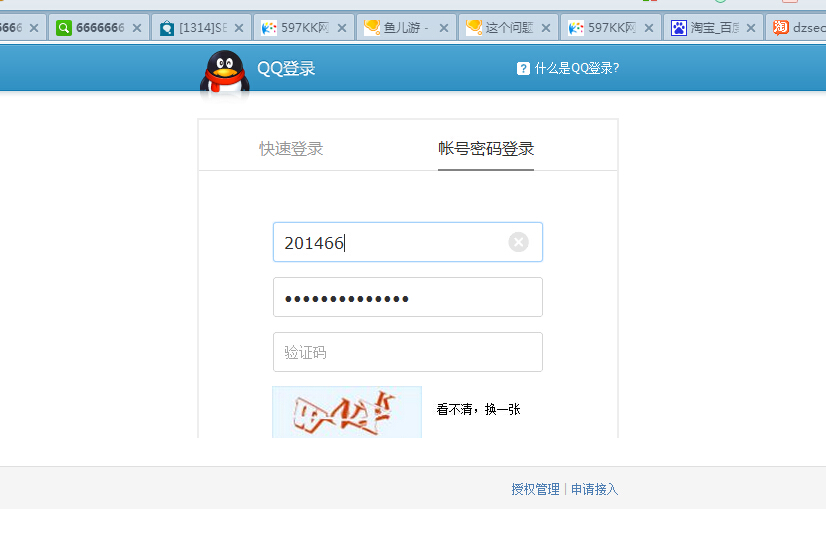Switch to the dzsec browser tab

point(796,27)
